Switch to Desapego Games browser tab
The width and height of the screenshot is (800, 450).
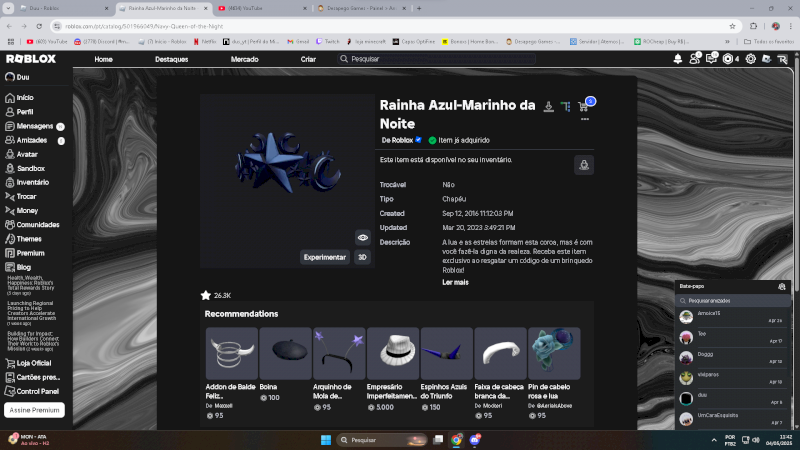tap(361, 8)
